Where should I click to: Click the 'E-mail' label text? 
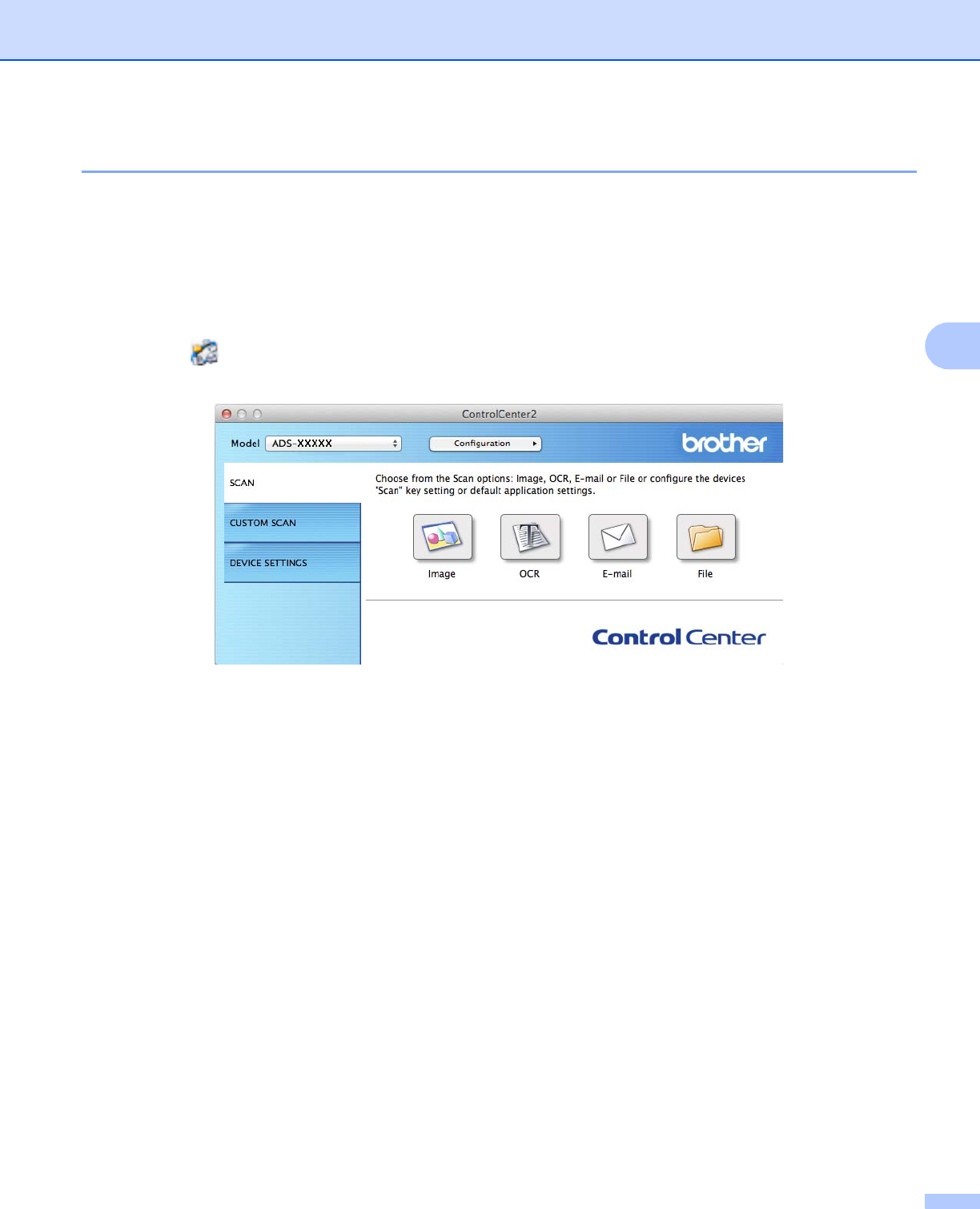coord(617,574)
